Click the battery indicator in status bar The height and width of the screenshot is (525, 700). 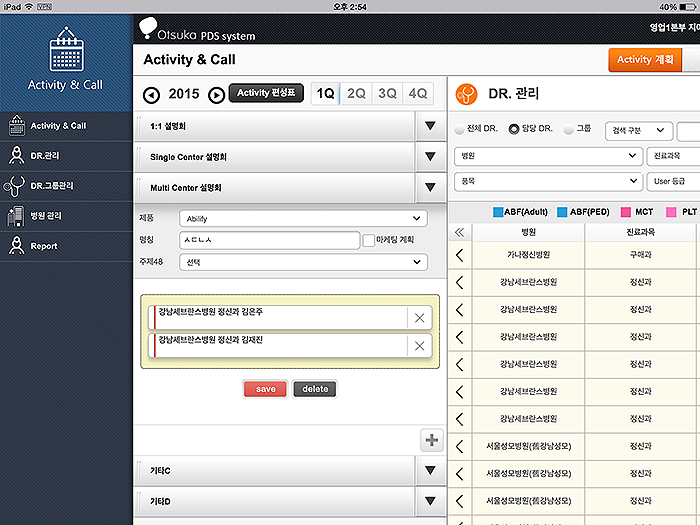(687, 7)
